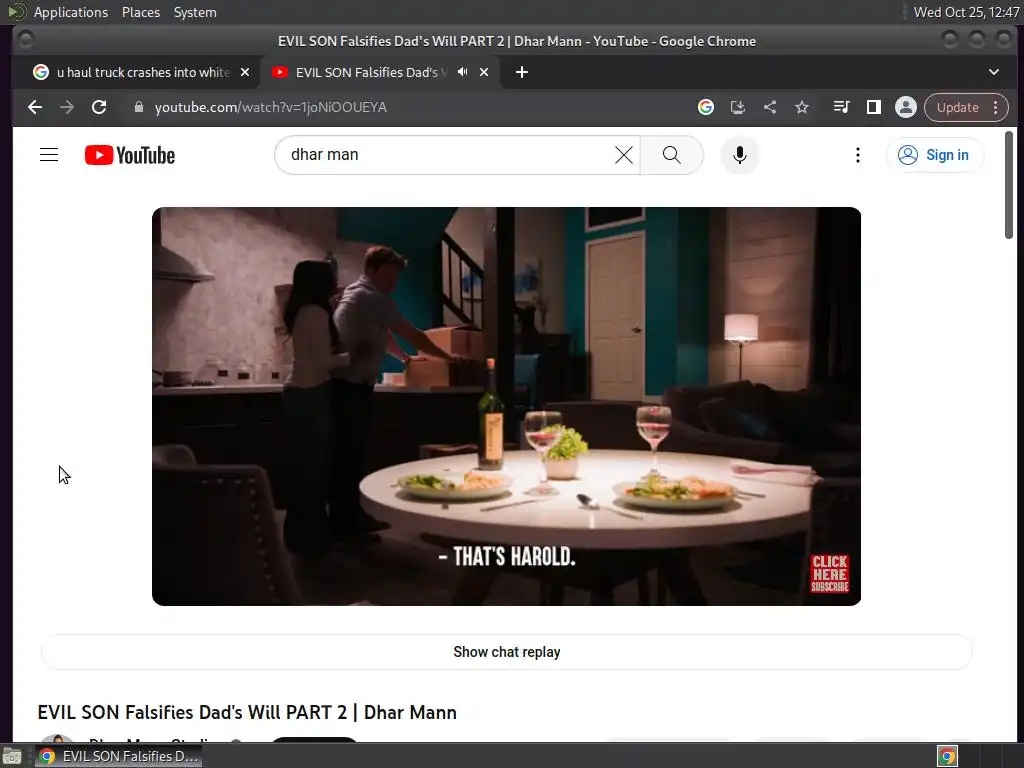
Task: Open a new tab with plus button
Action: (522, 72)
